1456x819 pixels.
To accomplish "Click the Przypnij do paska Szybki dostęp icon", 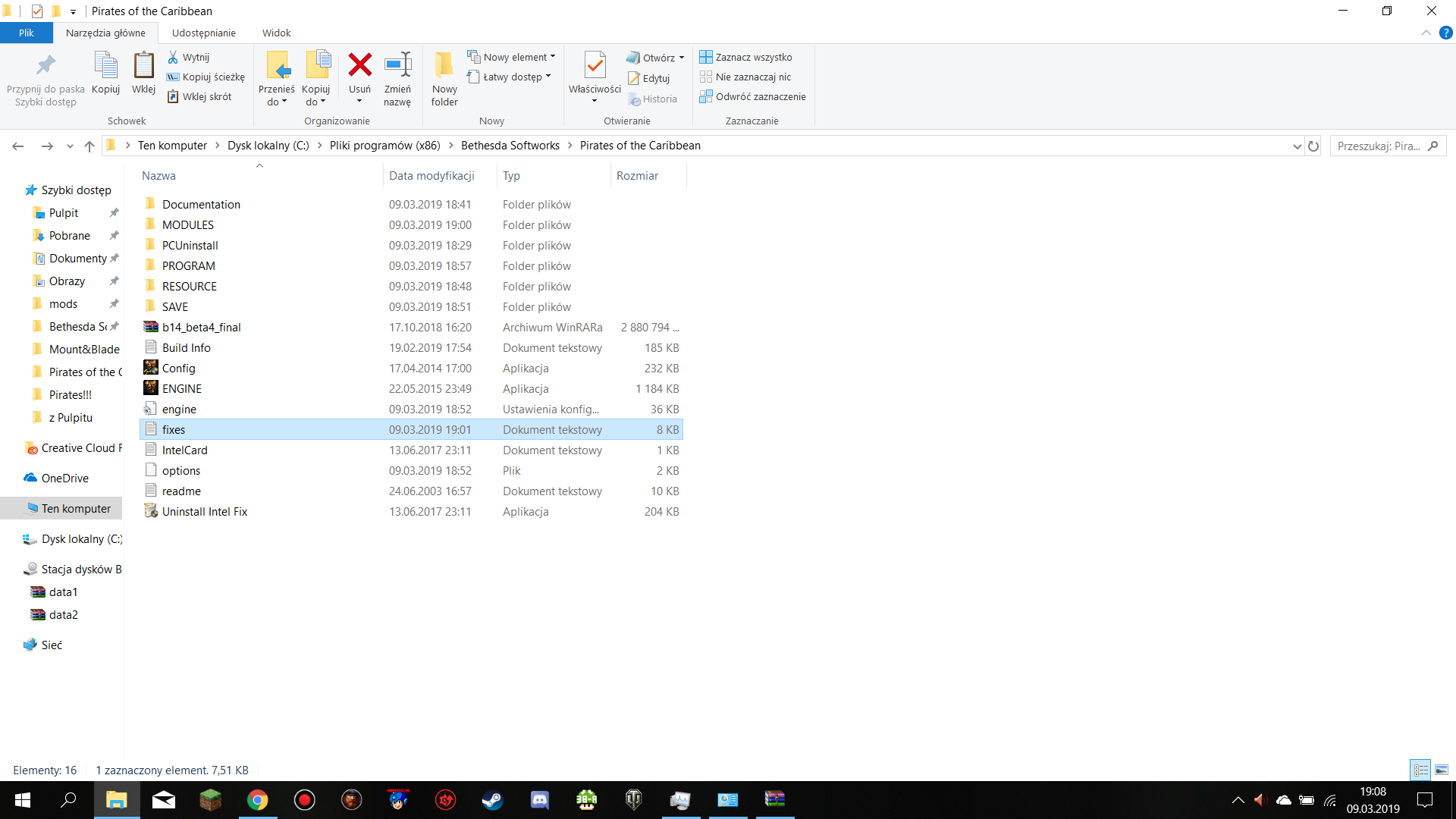I will (45, 65).
